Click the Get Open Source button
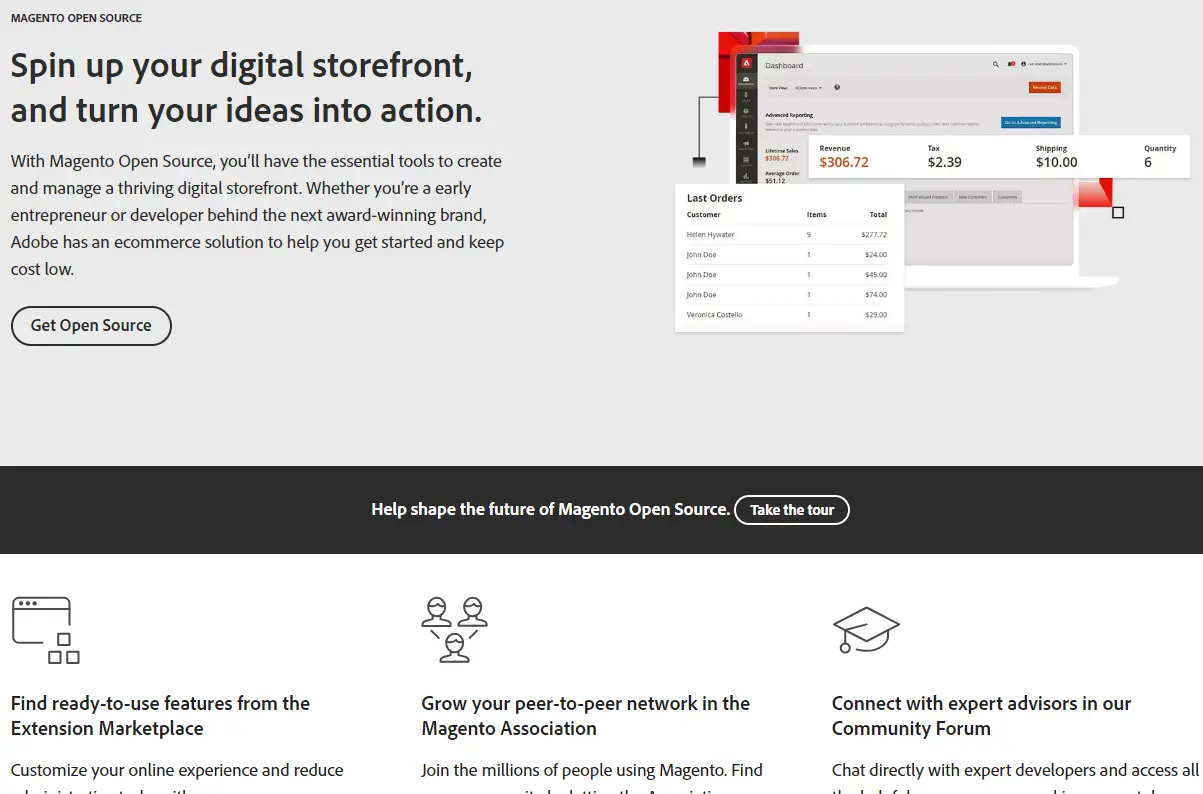The image size is (1203, 794). [91, 325]
